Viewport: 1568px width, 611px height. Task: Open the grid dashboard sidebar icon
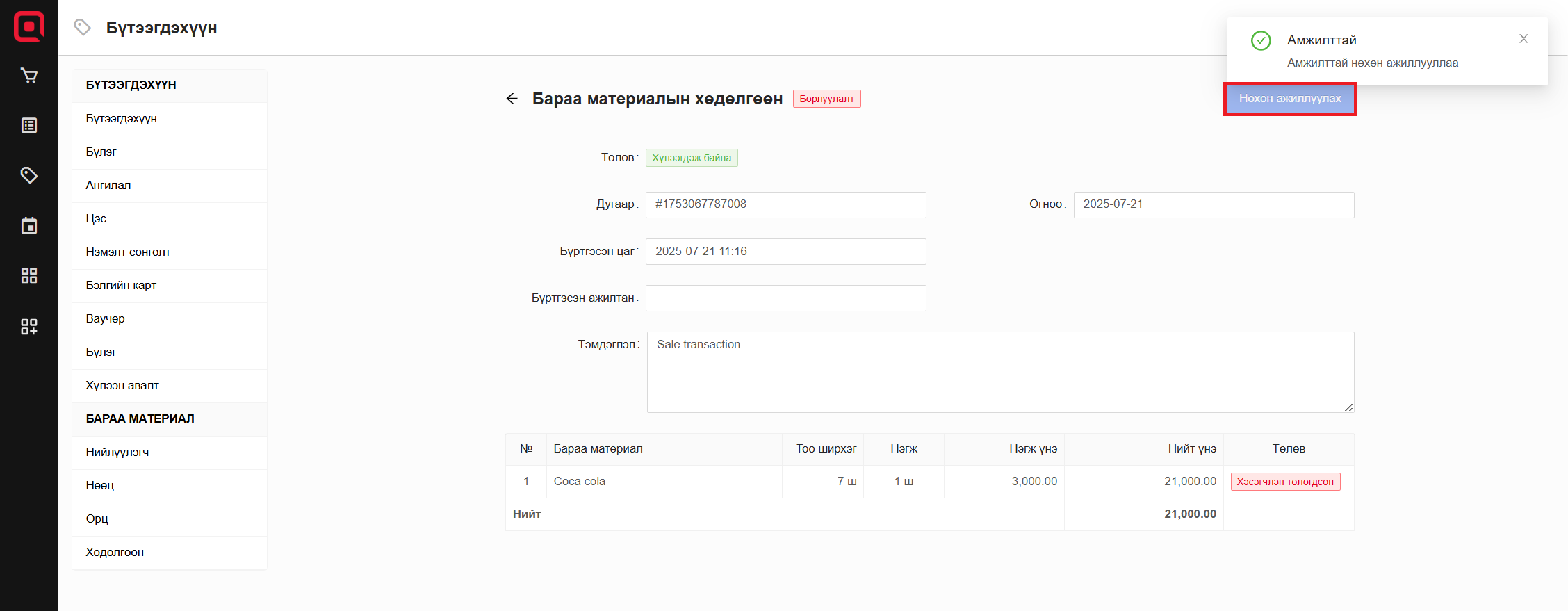tap(29, 276)
